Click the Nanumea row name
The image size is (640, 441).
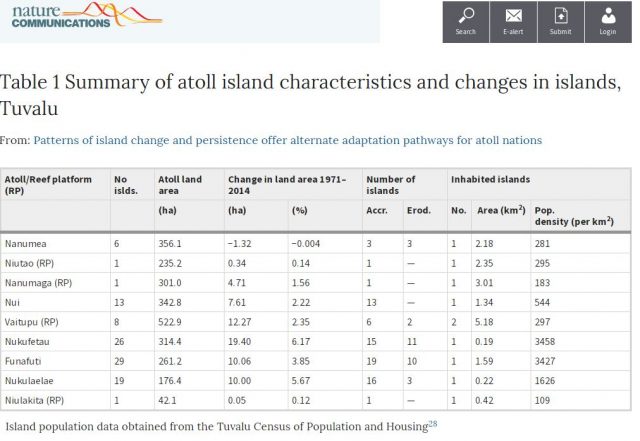pos(25,243)
